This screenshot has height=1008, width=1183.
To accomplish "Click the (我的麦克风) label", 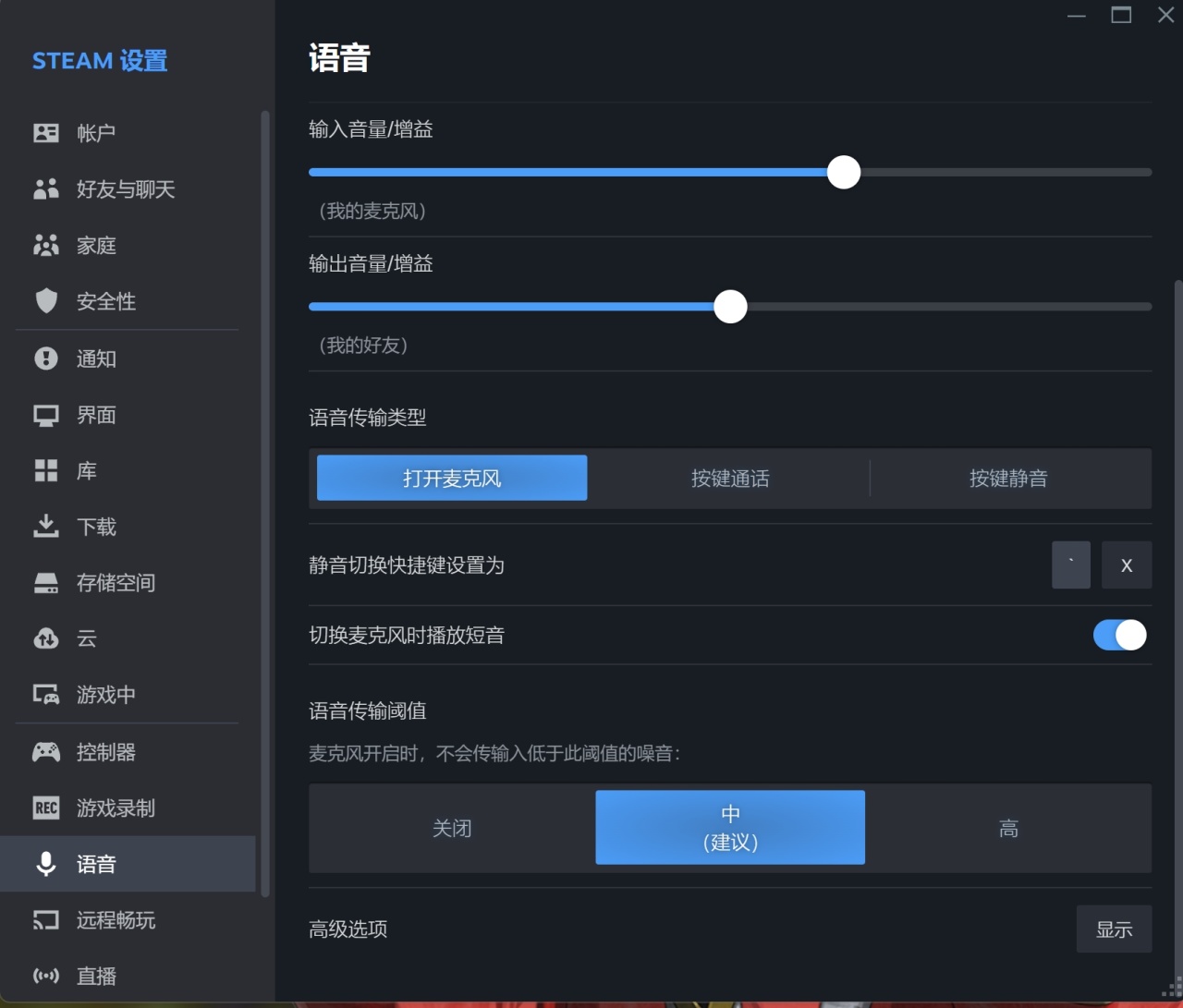I will 372,211.
